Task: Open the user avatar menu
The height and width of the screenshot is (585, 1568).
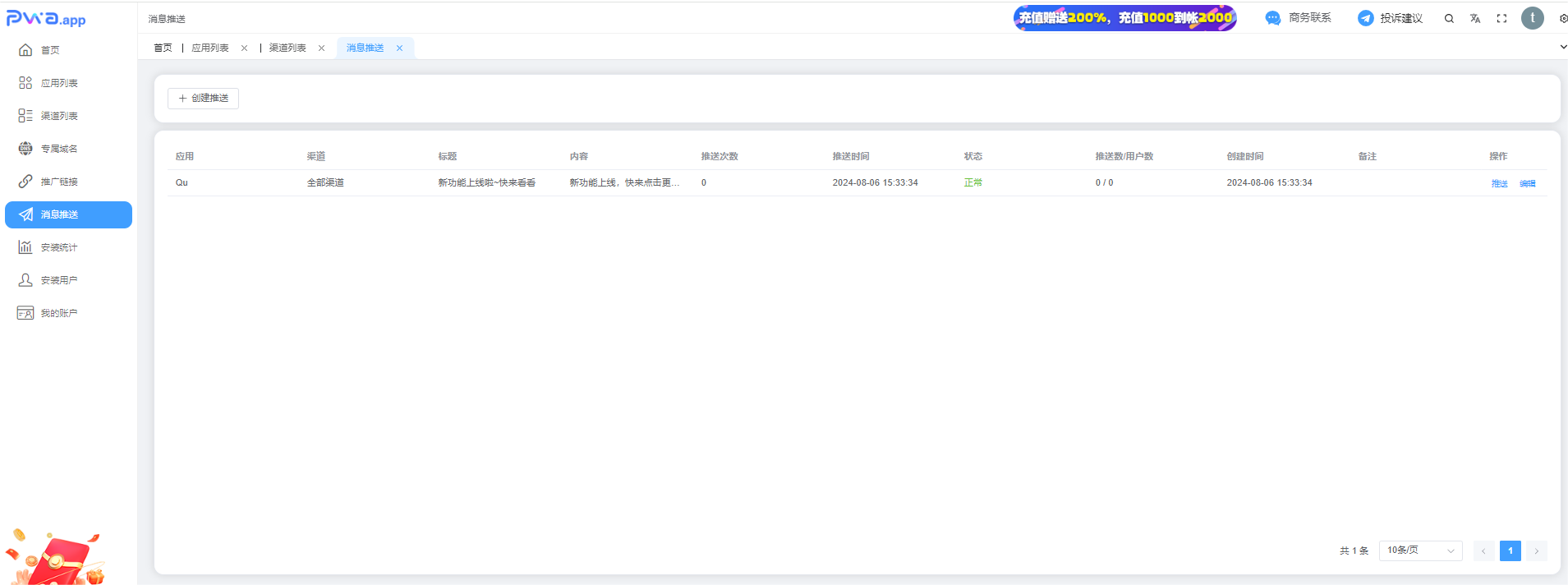Action: coord(1532,18)
